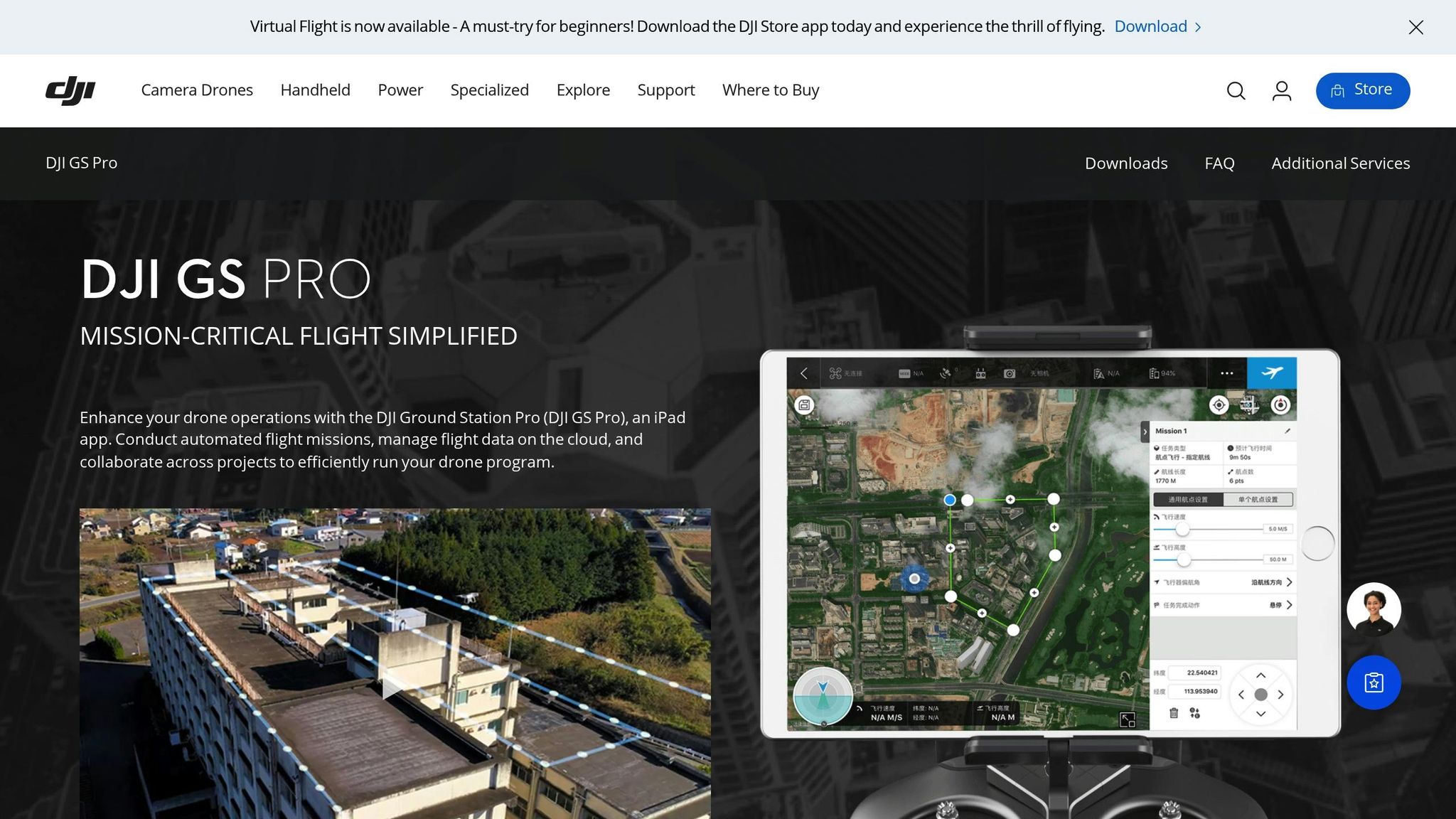
Task: Click the camera icon in app toolbar
Action: [x=1009, y=373]
